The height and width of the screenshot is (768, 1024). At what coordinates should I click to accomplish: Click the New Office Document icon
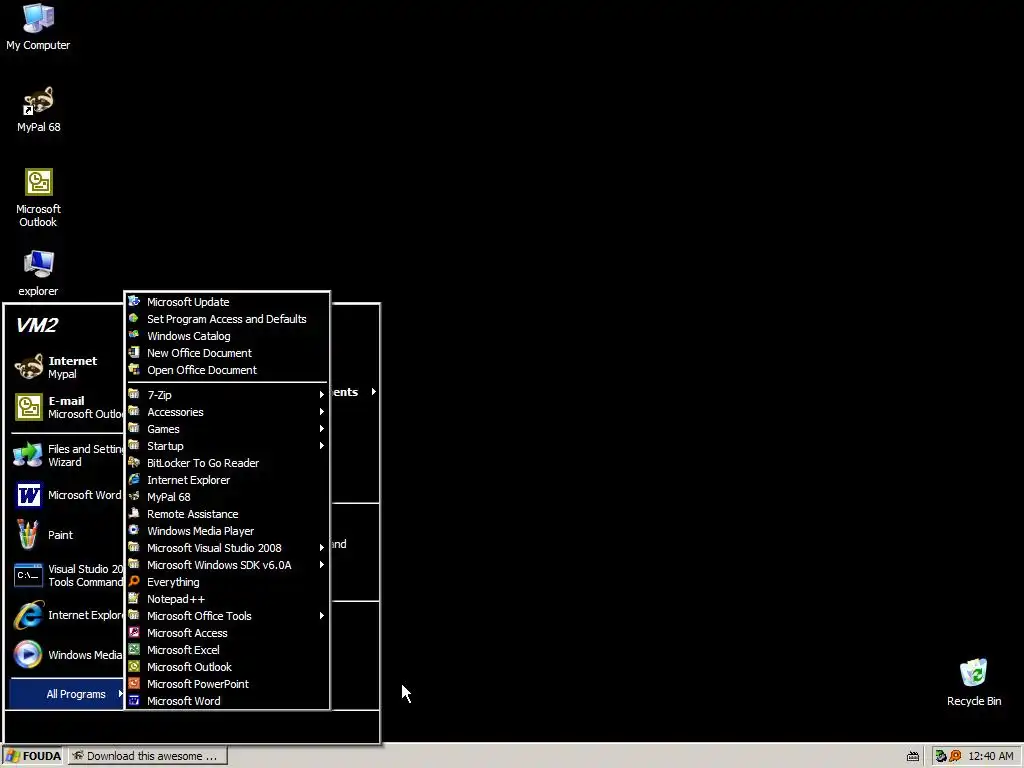(134, 352)
